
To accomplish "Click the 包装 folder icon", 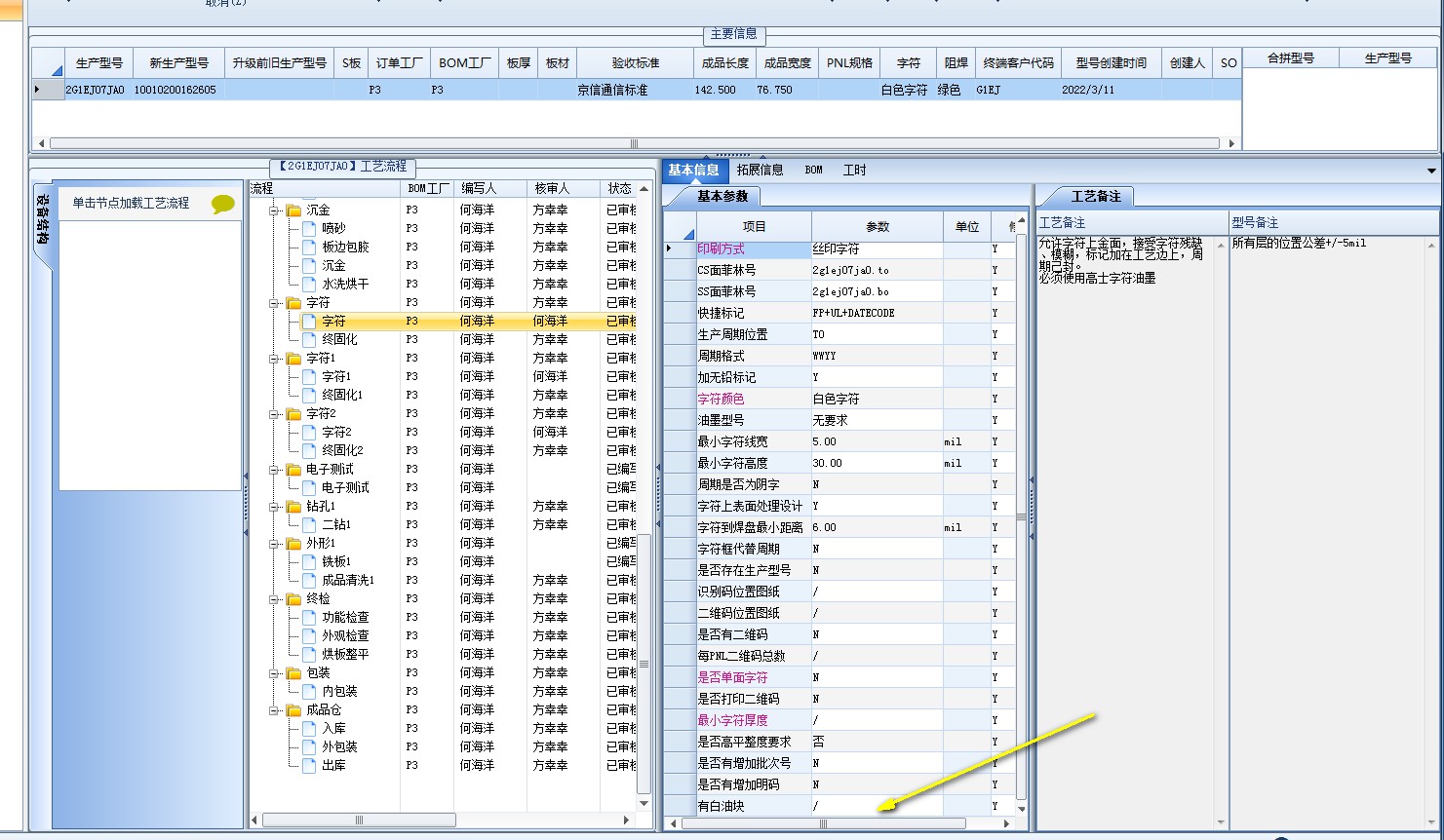I will pyautogui.click(x=293, y=672).
